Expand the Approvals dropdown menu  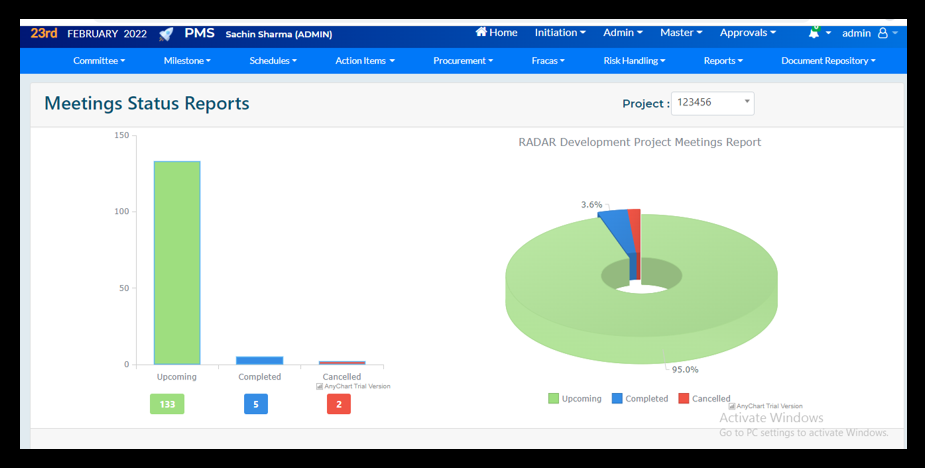point(748,33)
